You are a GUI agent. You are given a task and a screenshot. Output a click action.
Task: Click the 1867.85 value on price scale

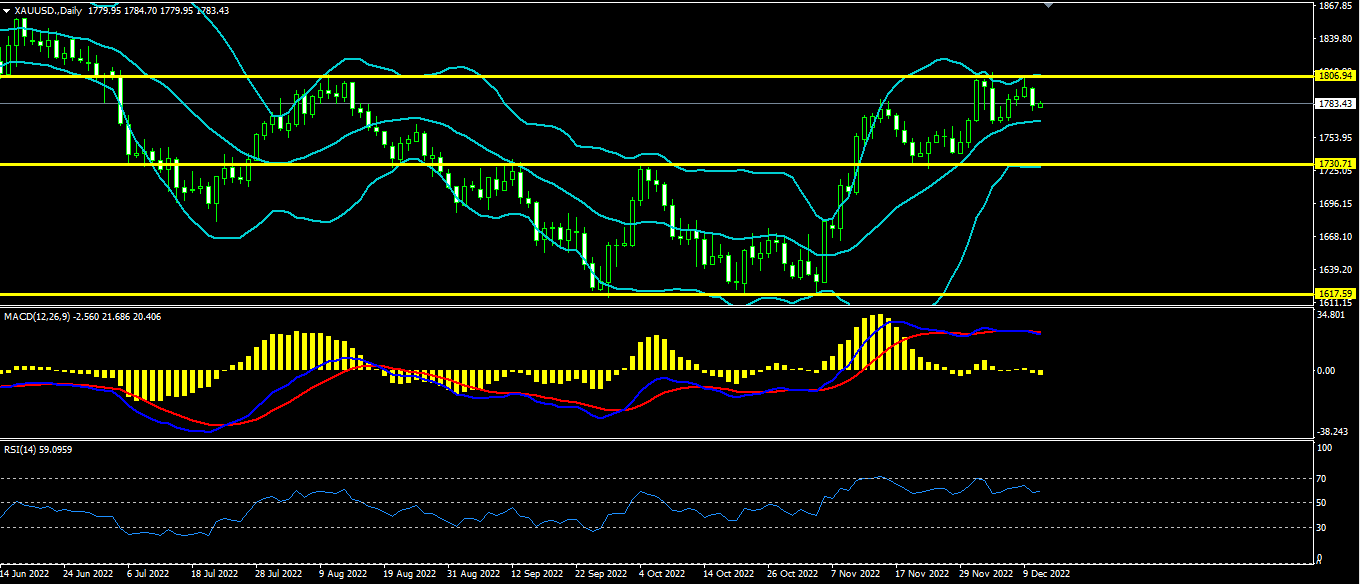[1334, 6]
